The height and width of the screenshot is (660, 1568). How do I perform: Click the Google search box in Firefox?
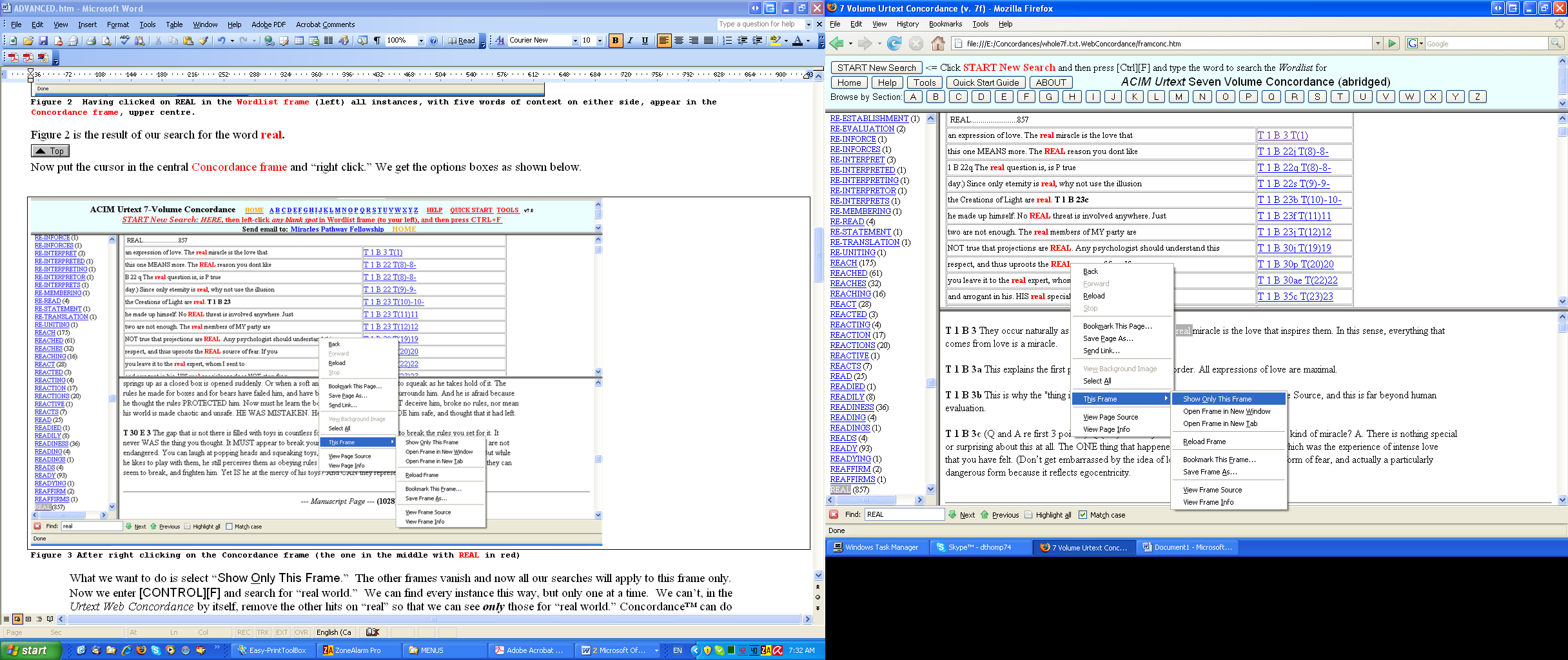[x=1485, y=44]
